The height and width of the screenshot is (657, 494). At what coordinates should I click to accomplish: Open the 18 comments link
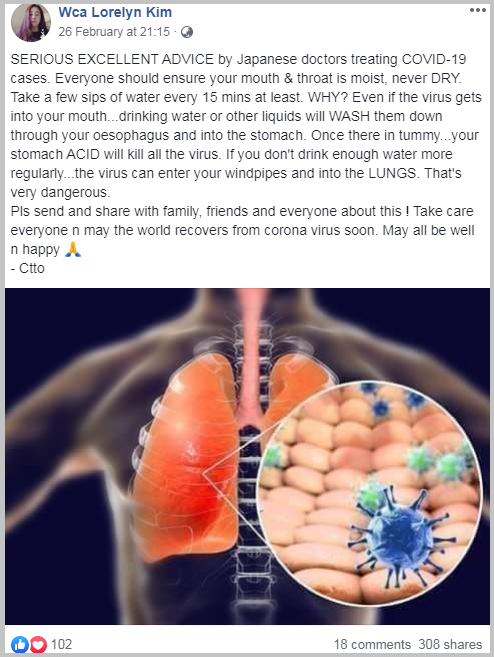[372, 644]
